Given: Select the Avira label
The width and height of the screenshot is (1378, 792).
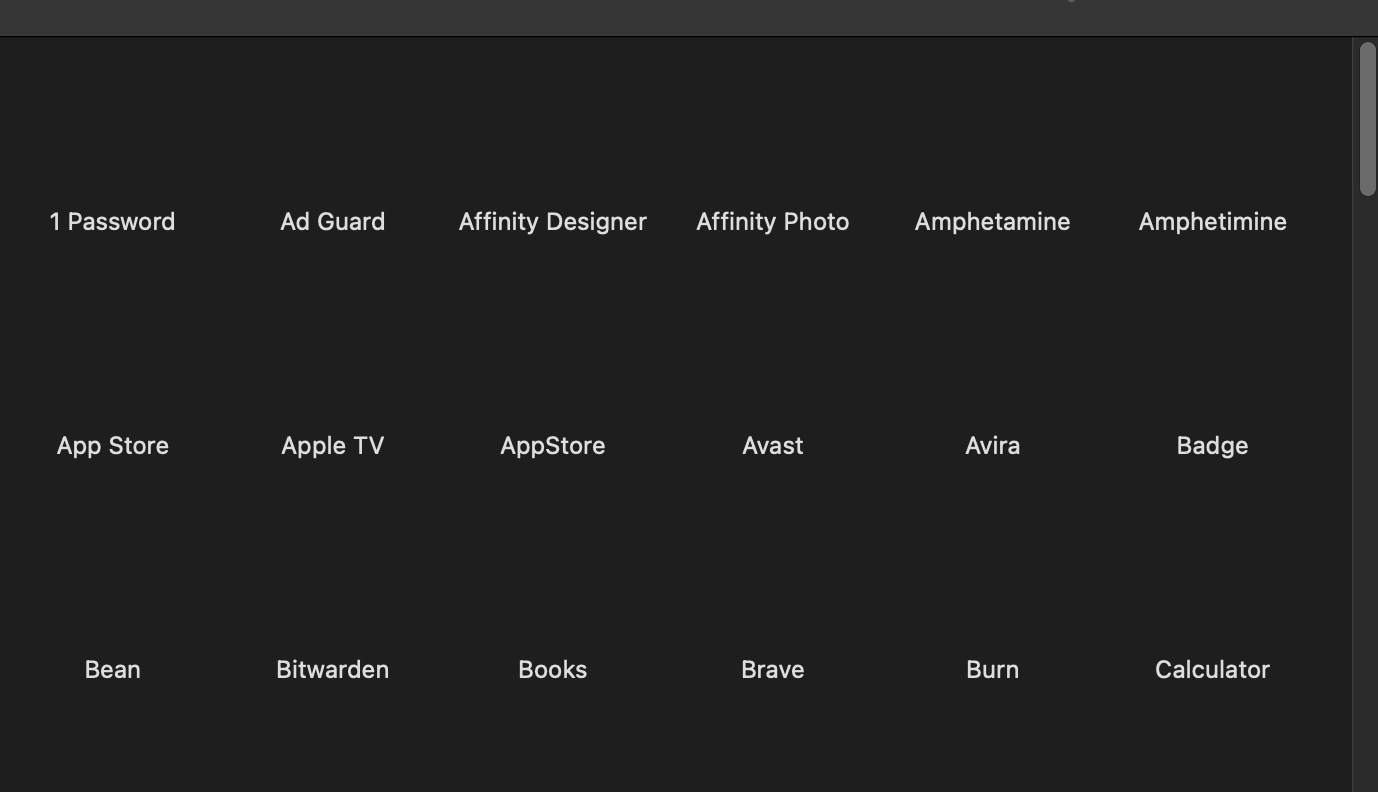Looking at the screenshot, I should 992,445.
